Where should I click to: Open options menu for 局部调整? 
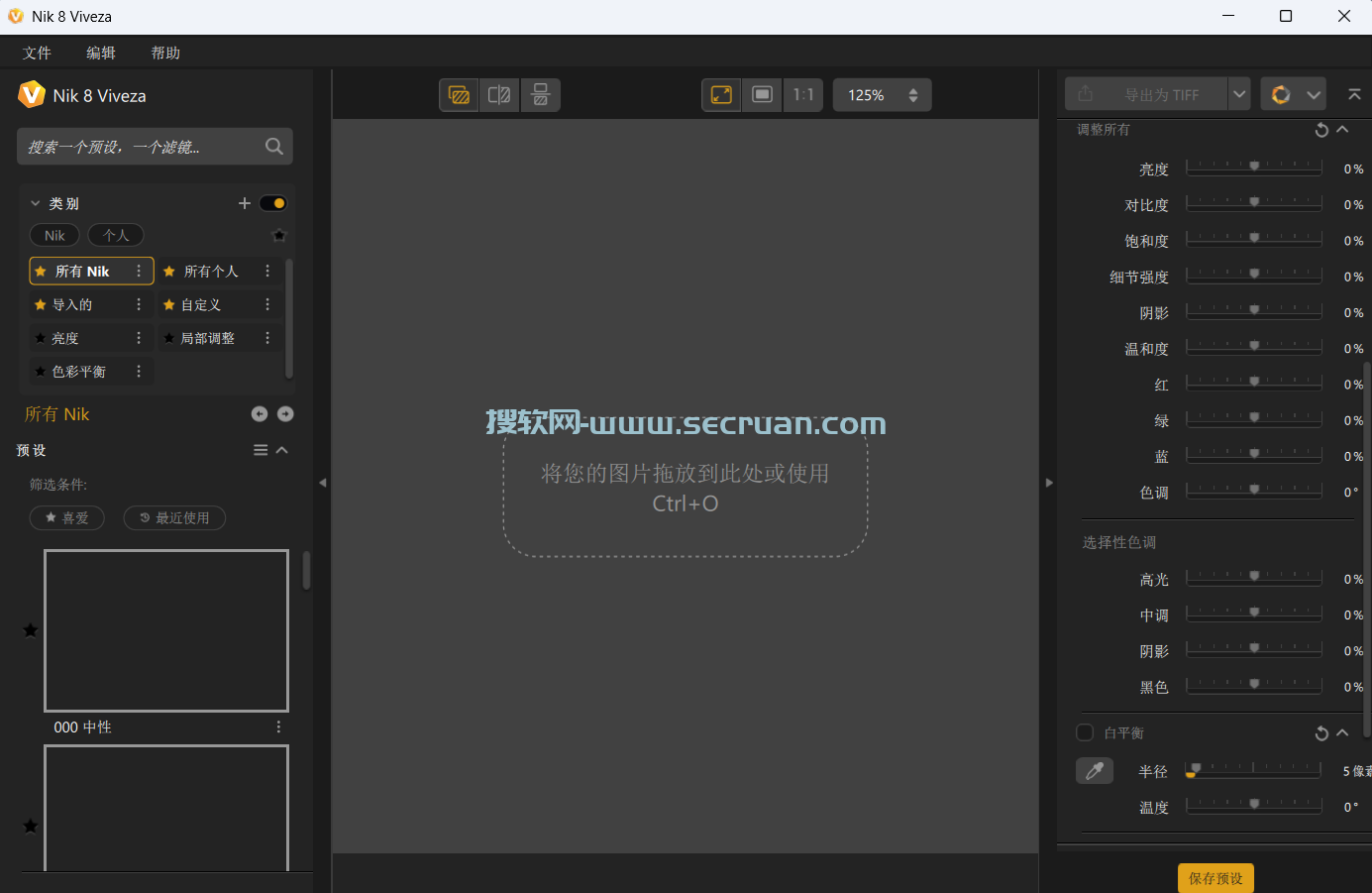[267, 338]
